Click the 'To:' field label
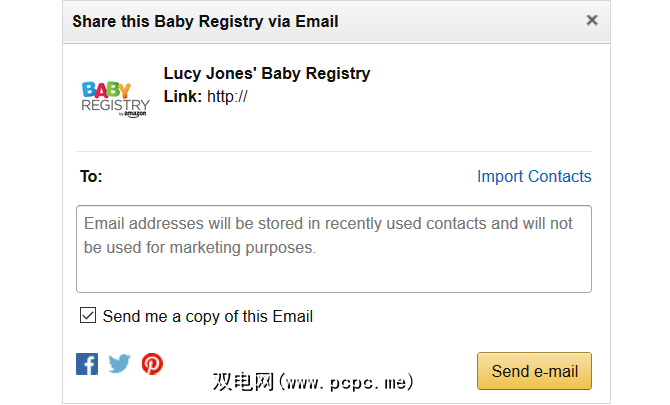Image resolution: width=670 pixels, height=405 pixels. click(91, 177)
